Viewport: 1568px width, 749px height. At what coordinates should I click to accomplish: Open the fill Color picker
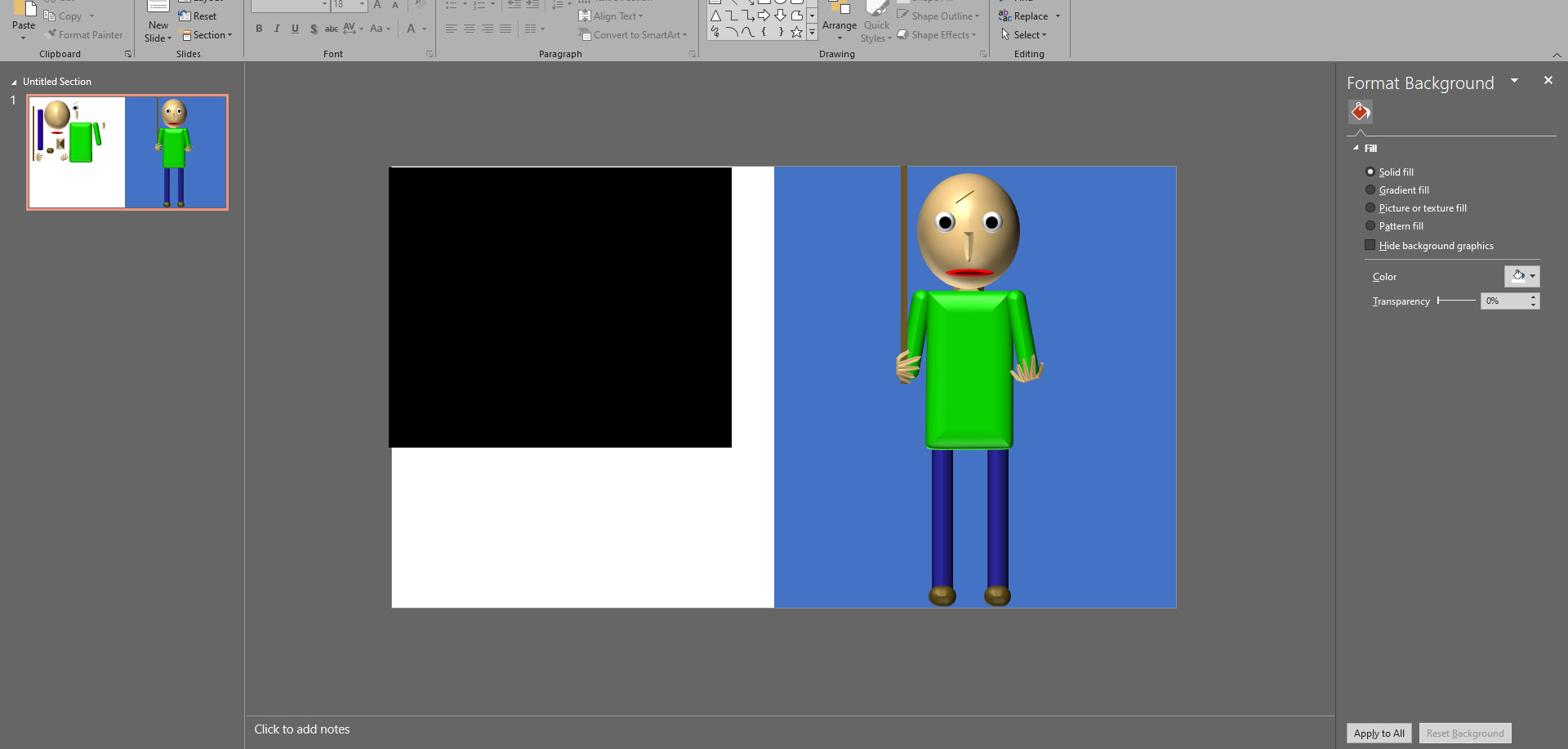[1522, 276]
